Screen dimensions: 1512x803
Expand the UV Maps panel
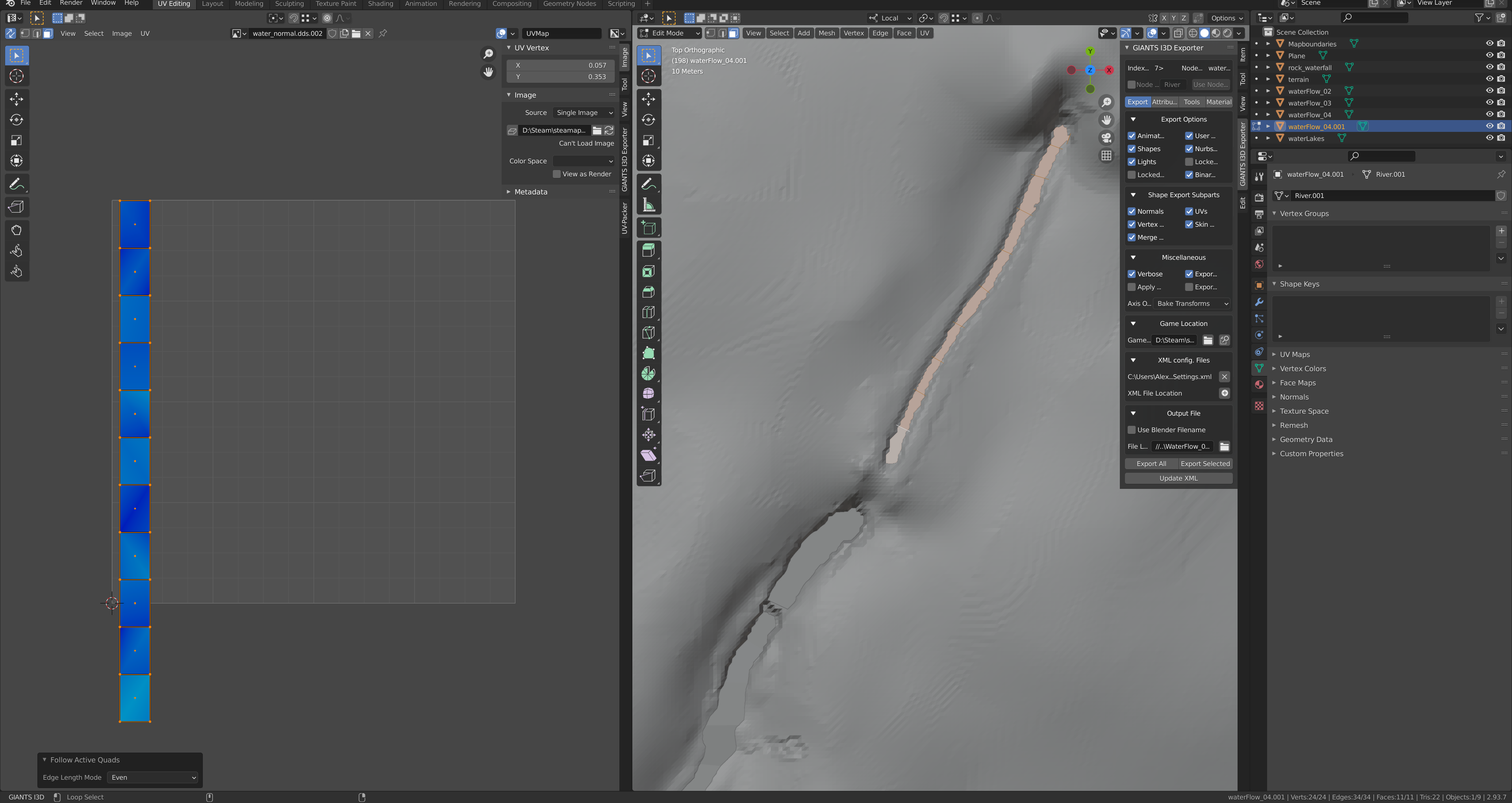pyautogui.click(x=1294, y=355)
